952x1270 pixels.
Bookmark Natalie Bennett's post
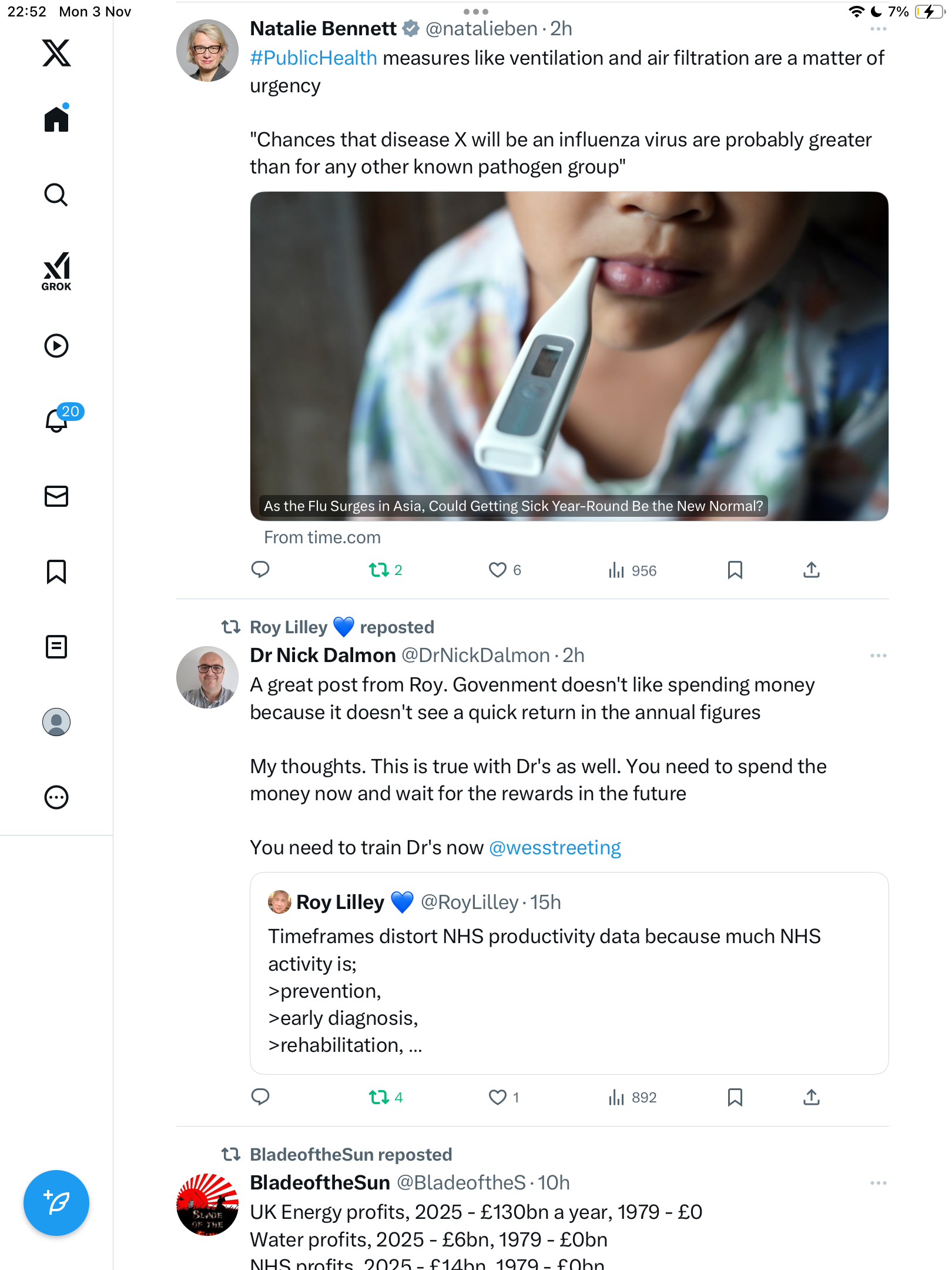(x=735, y=570)
